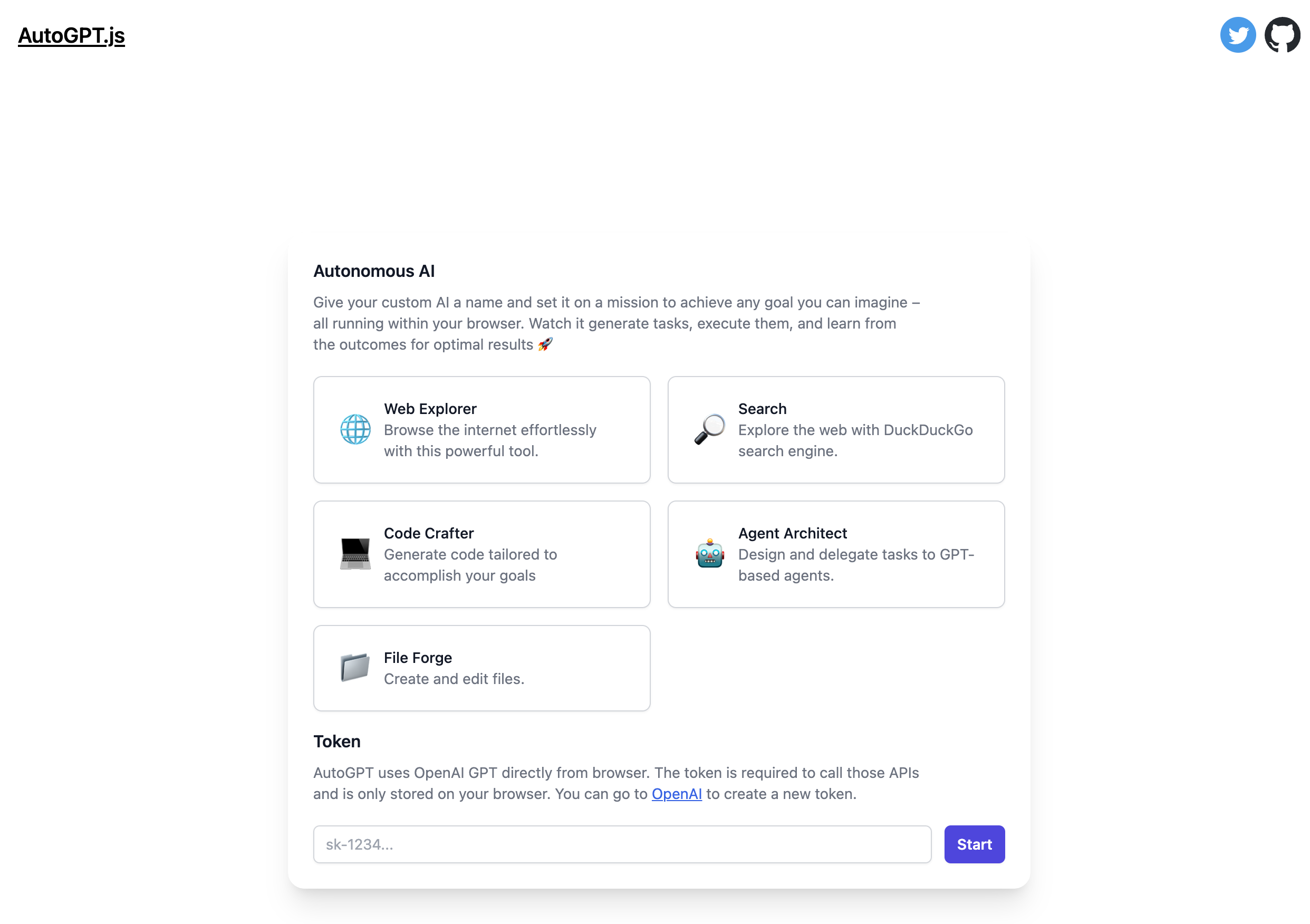Select the Search tool card
The image size is (1310, 924).
(x=836, y=429)
